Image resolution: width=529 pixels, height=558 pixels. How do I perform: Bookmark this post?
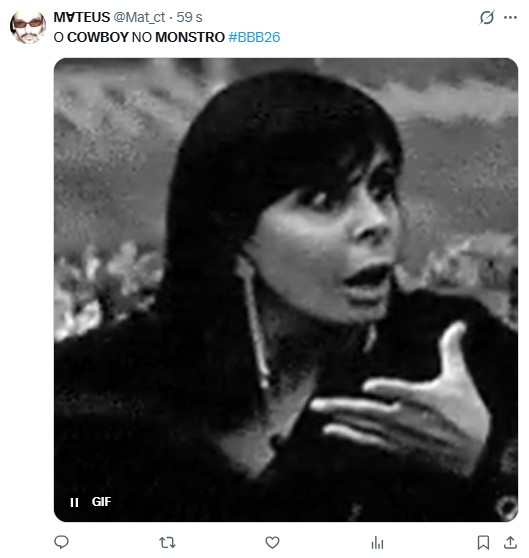(x=483, y=542)
